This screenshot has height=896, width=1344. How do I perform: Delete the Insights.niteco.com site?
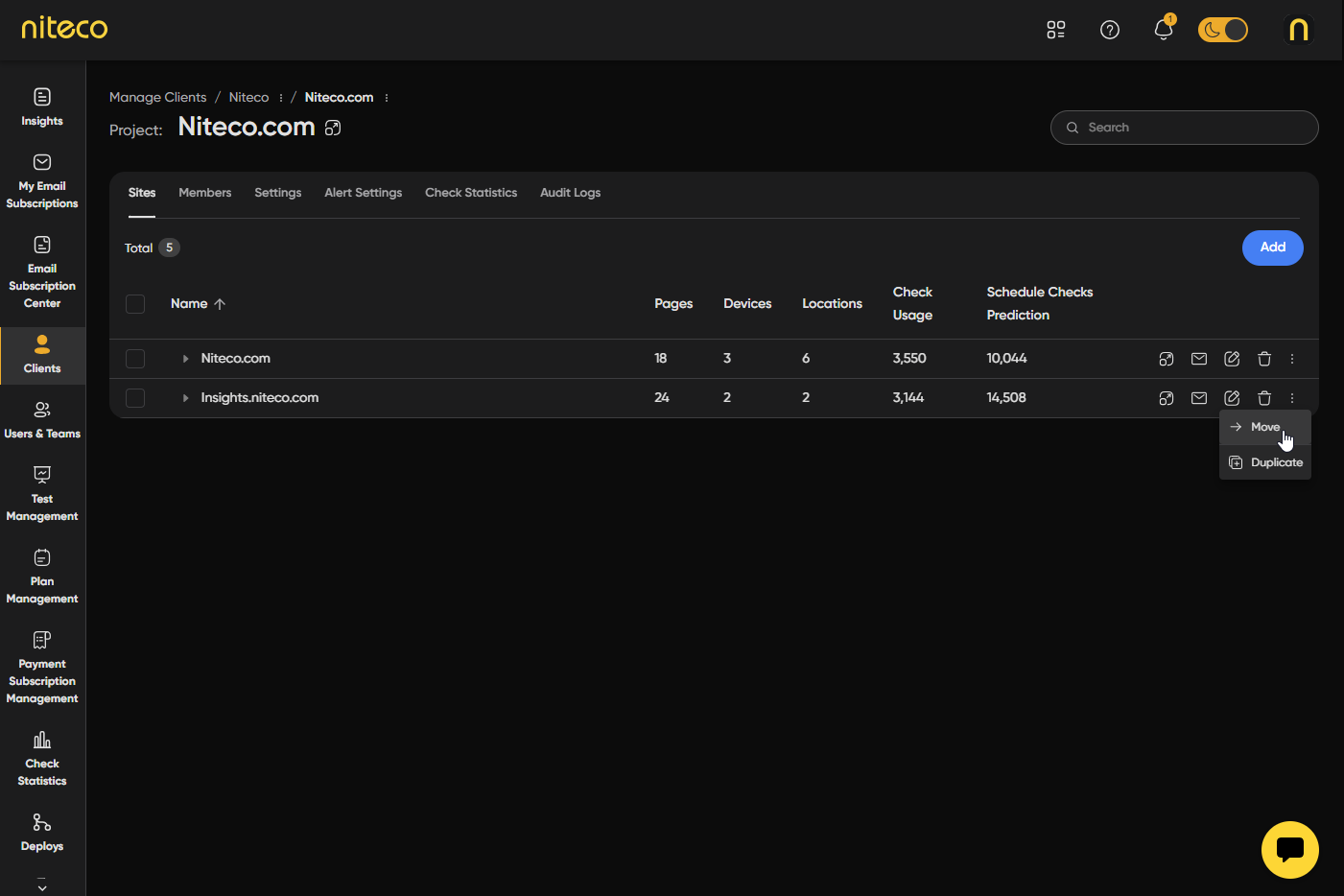(1264, 398)
